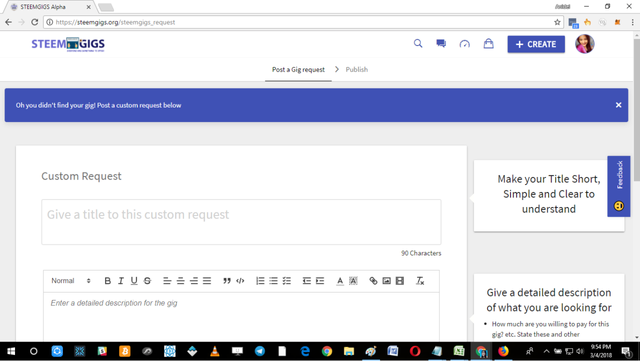Open the text color picker
640x362 pixels.
(340, 281)
